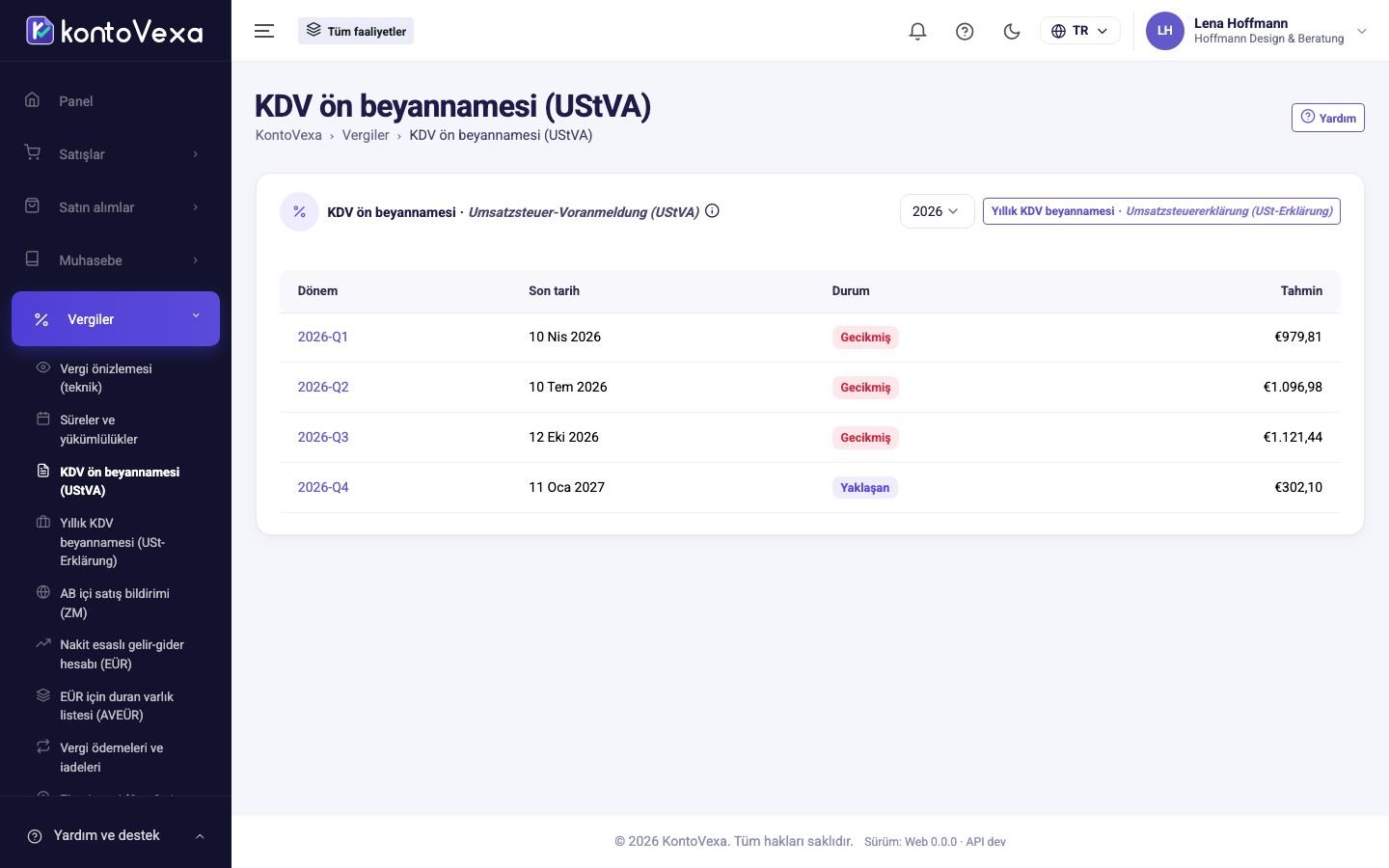The width and height of the screenshot is (1389, 868).
Task: Click the €302,10 estimate value
Action: (x=1298, y=487)
